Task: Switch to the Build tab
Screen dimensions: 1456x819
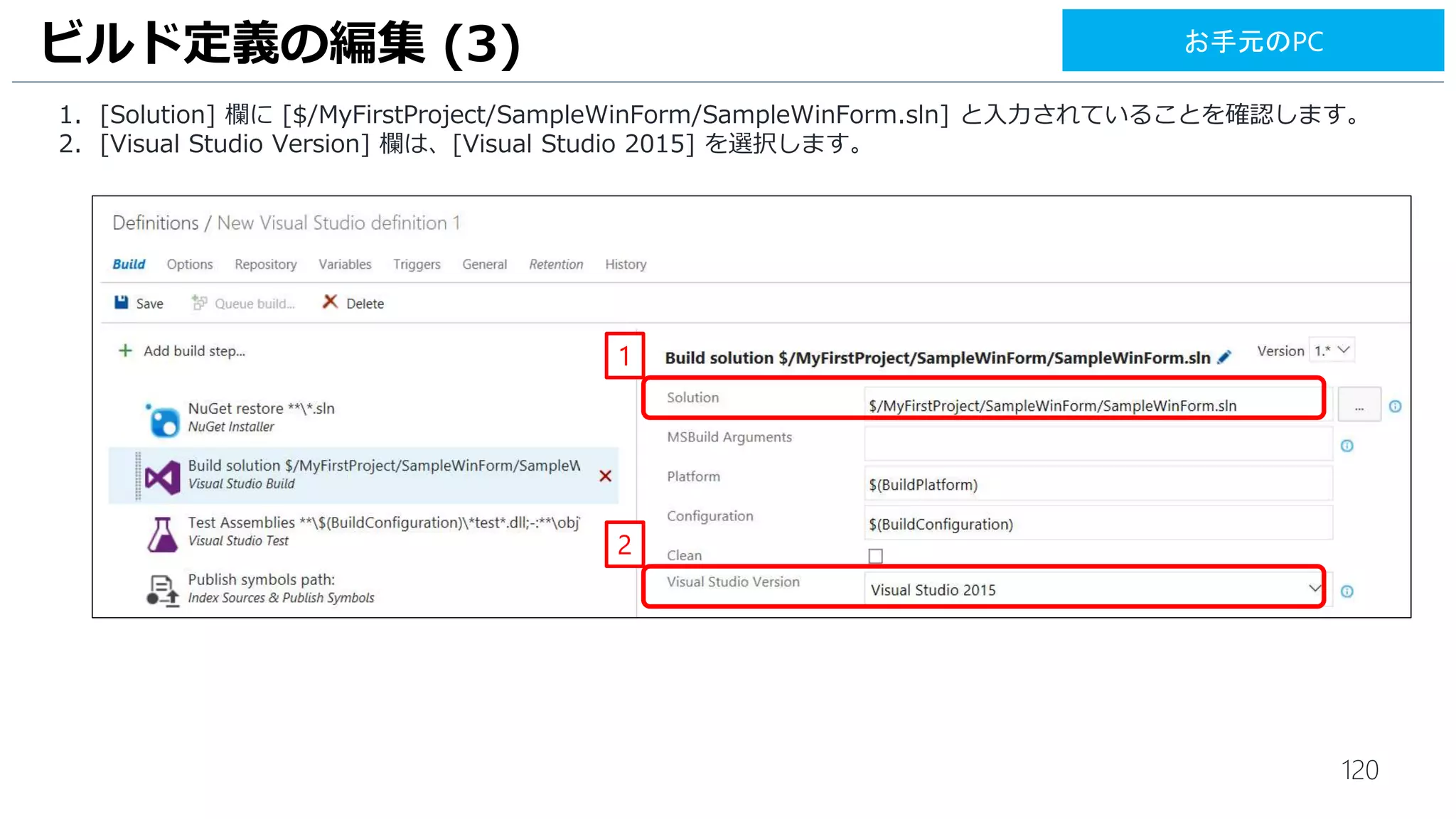Action: pyautogui.click(x=129, y=264)
